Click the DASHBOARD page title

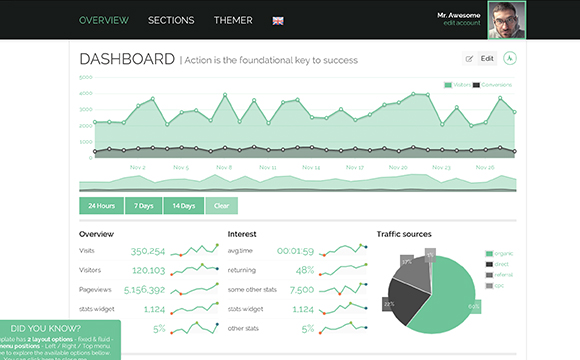[x=127, y=59]
